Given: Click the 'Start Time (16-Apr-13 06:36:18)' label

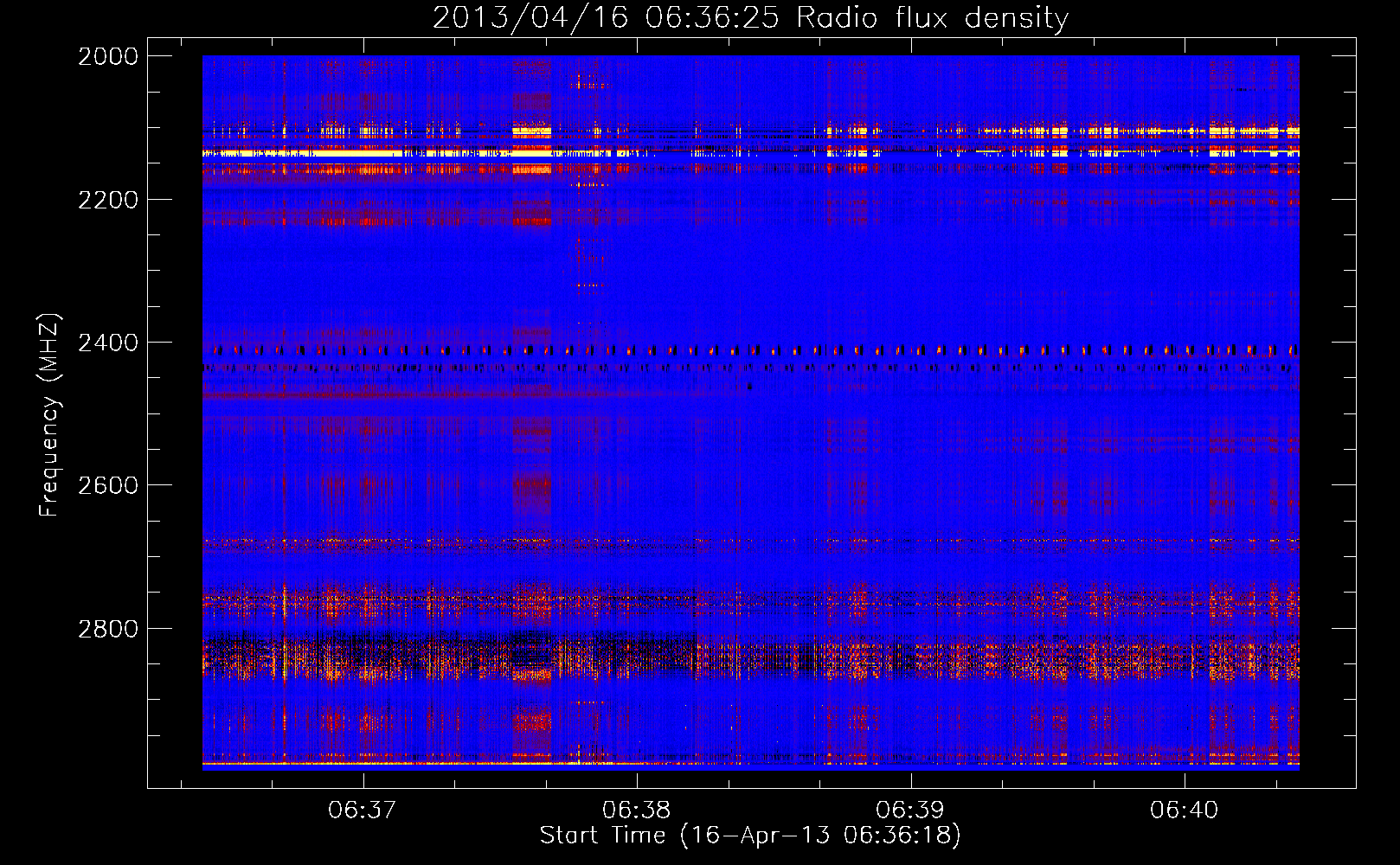Looking at the screenshot, I should [x=750, y=836].
